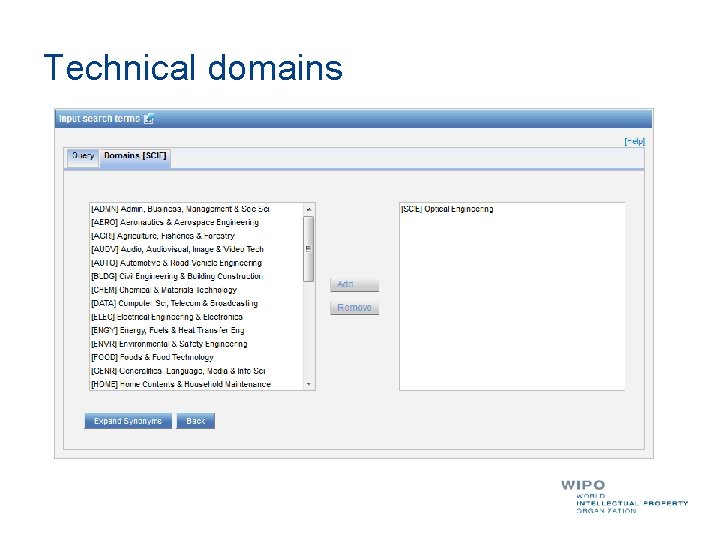Click the edit icon beside Input search terms
The image size is (720, 540).
pos(149,119)
